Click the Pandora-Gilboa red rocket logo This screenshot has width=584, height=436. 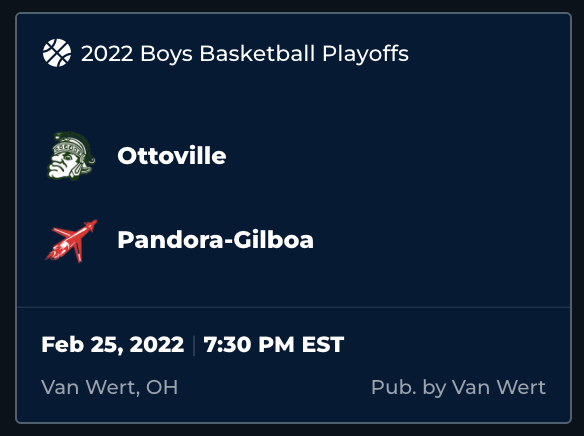click(71, 241)
